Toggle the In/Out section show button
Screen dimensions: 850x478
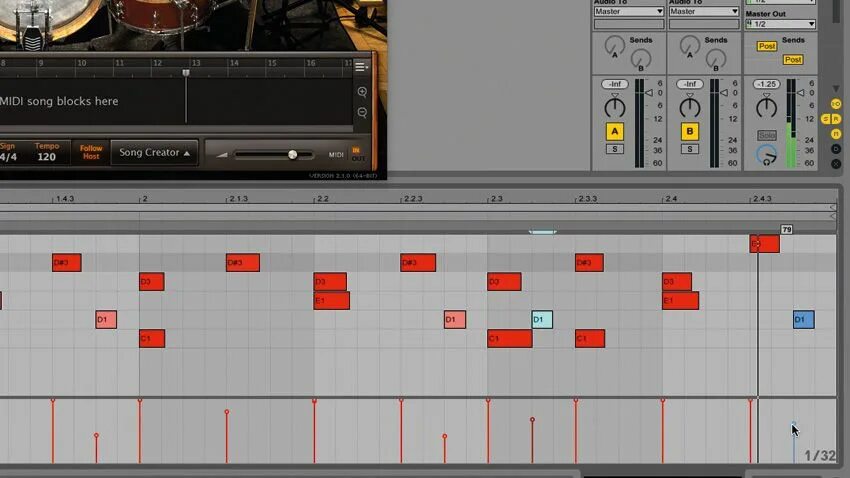click(836, 104)
